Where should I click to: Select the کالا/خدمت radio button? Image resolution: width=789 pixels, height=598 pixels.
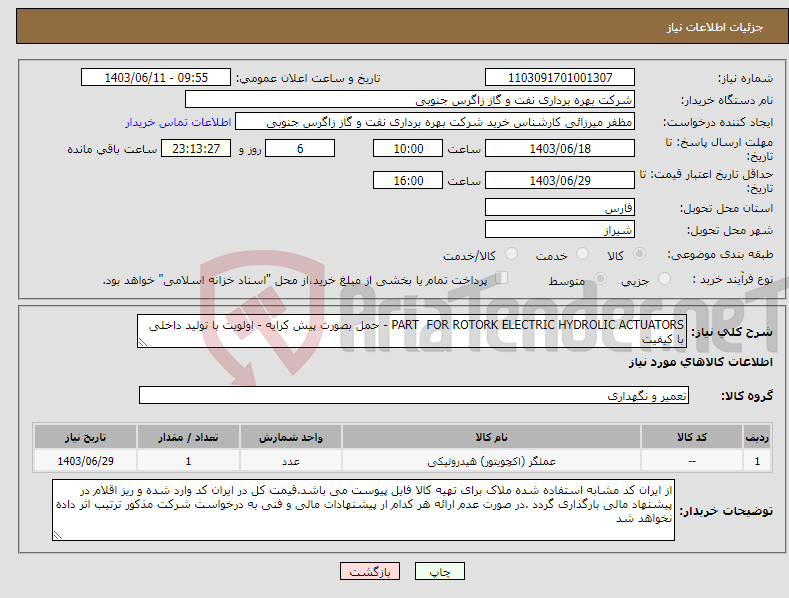(x=511, y=254)
